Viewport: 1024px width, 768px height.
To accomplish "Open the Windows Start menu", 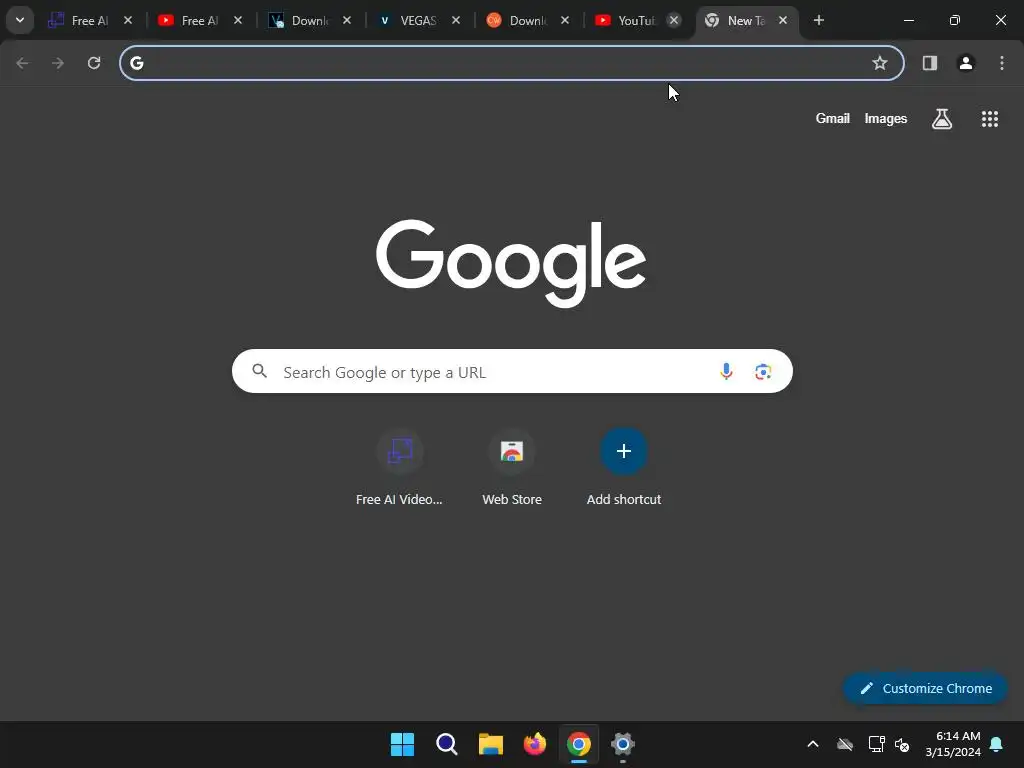I will click(x=402, y=744).
